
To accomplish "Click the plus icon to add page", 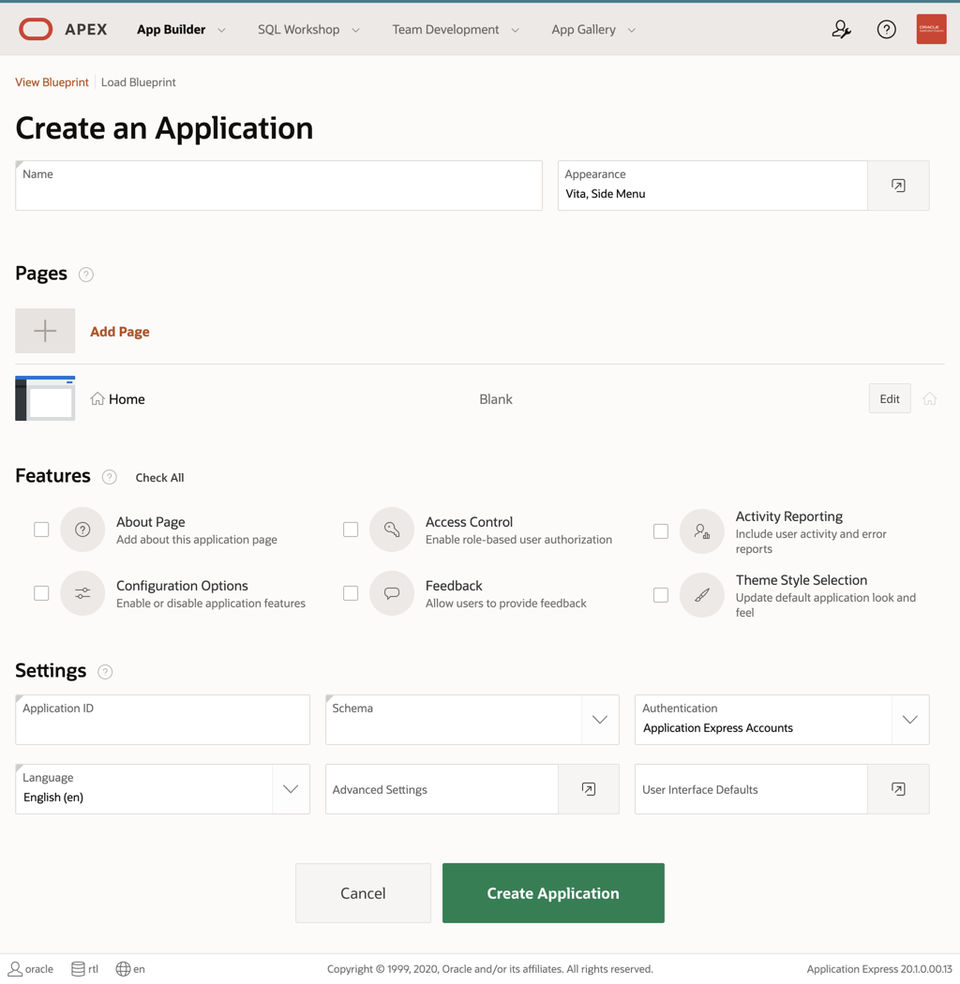I will pos(45,331).
